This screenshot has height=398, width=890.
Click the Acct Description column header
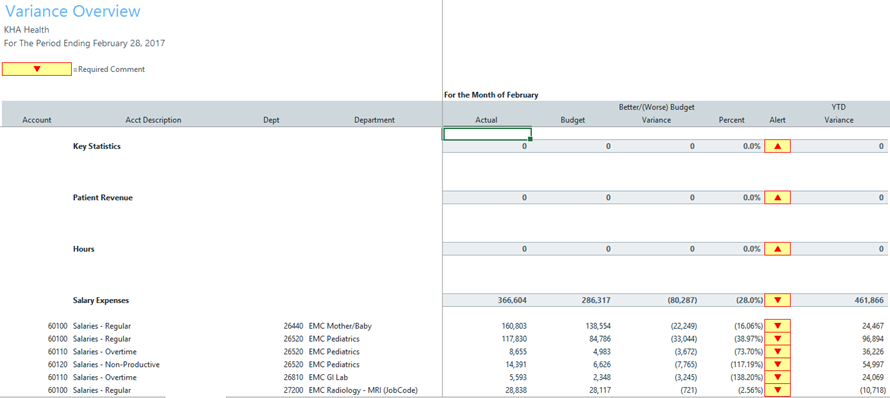tap(153, 120)
